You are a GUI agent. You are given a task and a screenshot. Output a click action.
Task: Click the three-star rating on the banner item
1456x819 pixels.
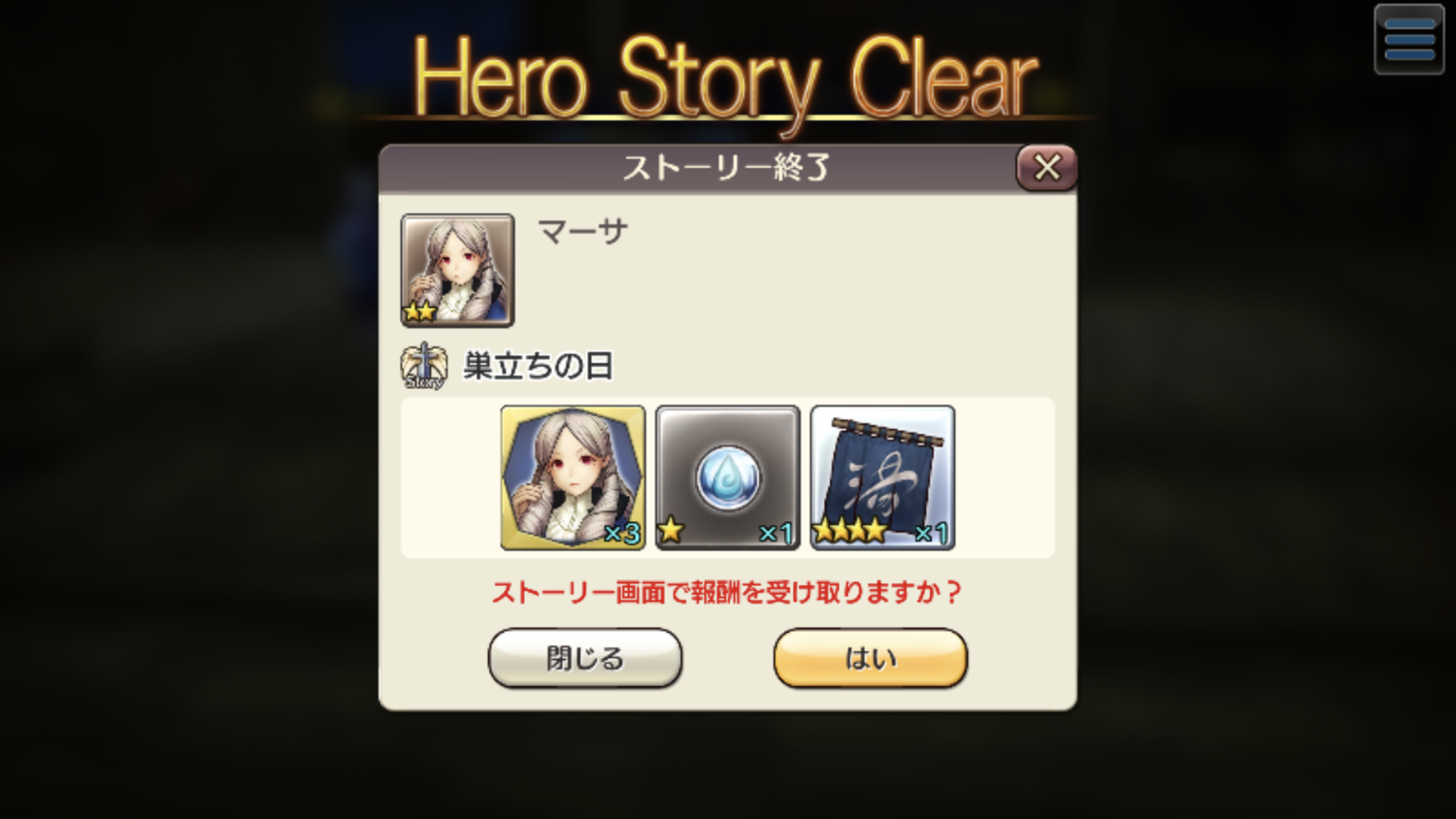click(x=850, y=530)
